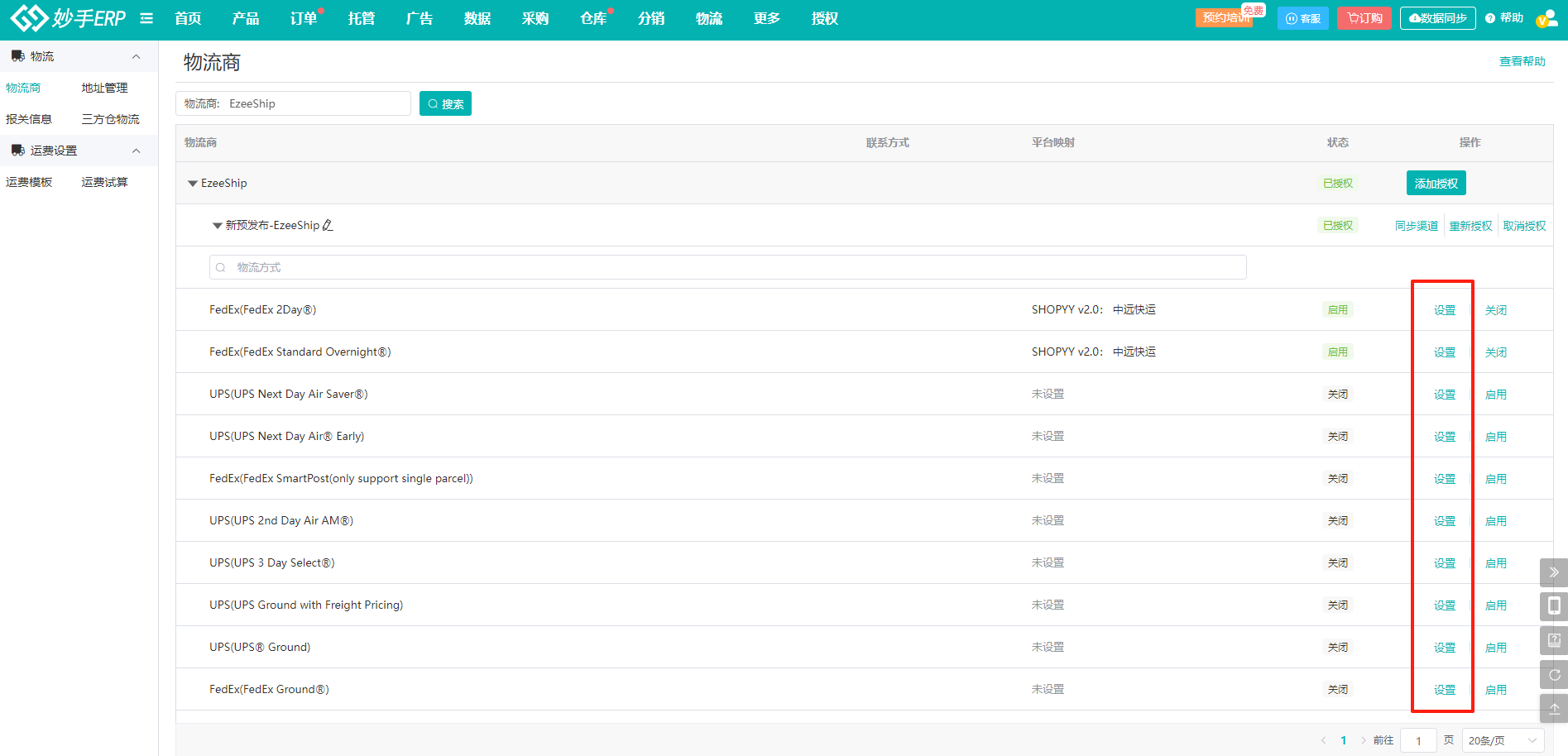Screen dimensions: 1568x756
Task: Focus the page jump number input
Action: point(1418,740)
